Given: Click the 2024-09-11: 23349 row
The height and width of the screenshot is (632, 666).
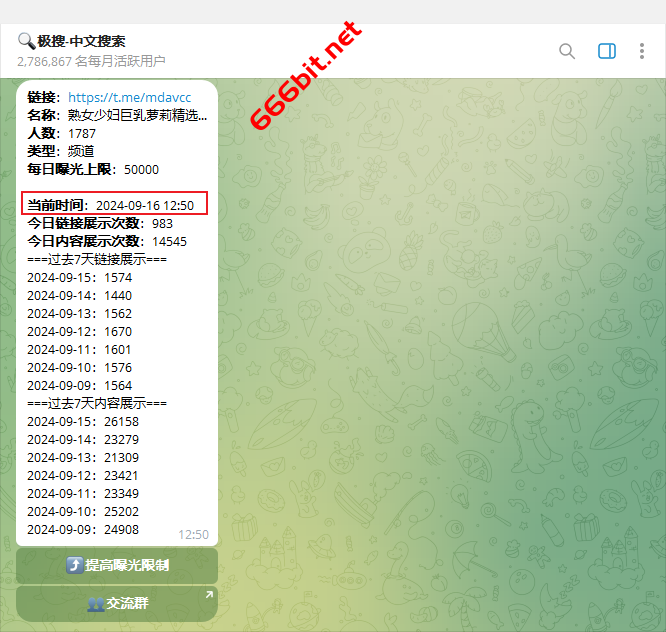Looking at the screenshot, I should click(x=83, y=494).
